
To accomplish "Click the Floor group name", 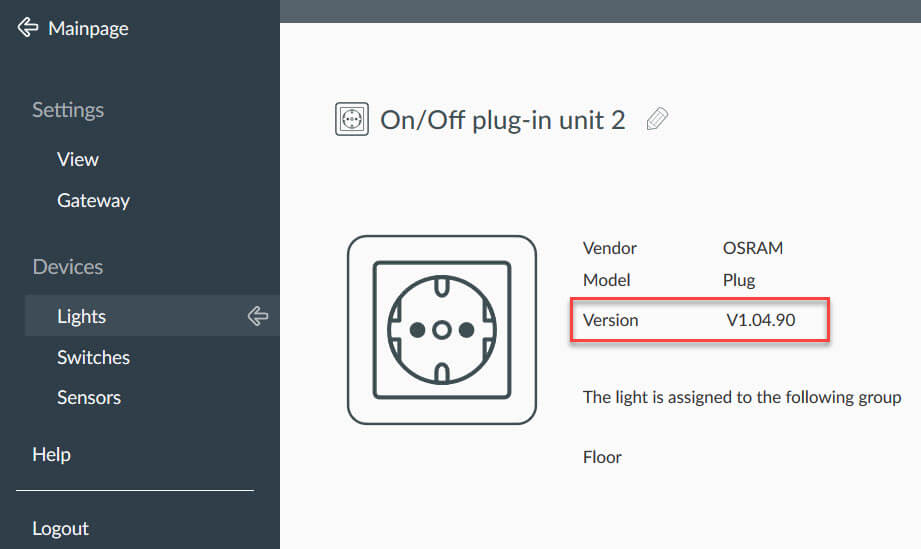I will point(602,457).
